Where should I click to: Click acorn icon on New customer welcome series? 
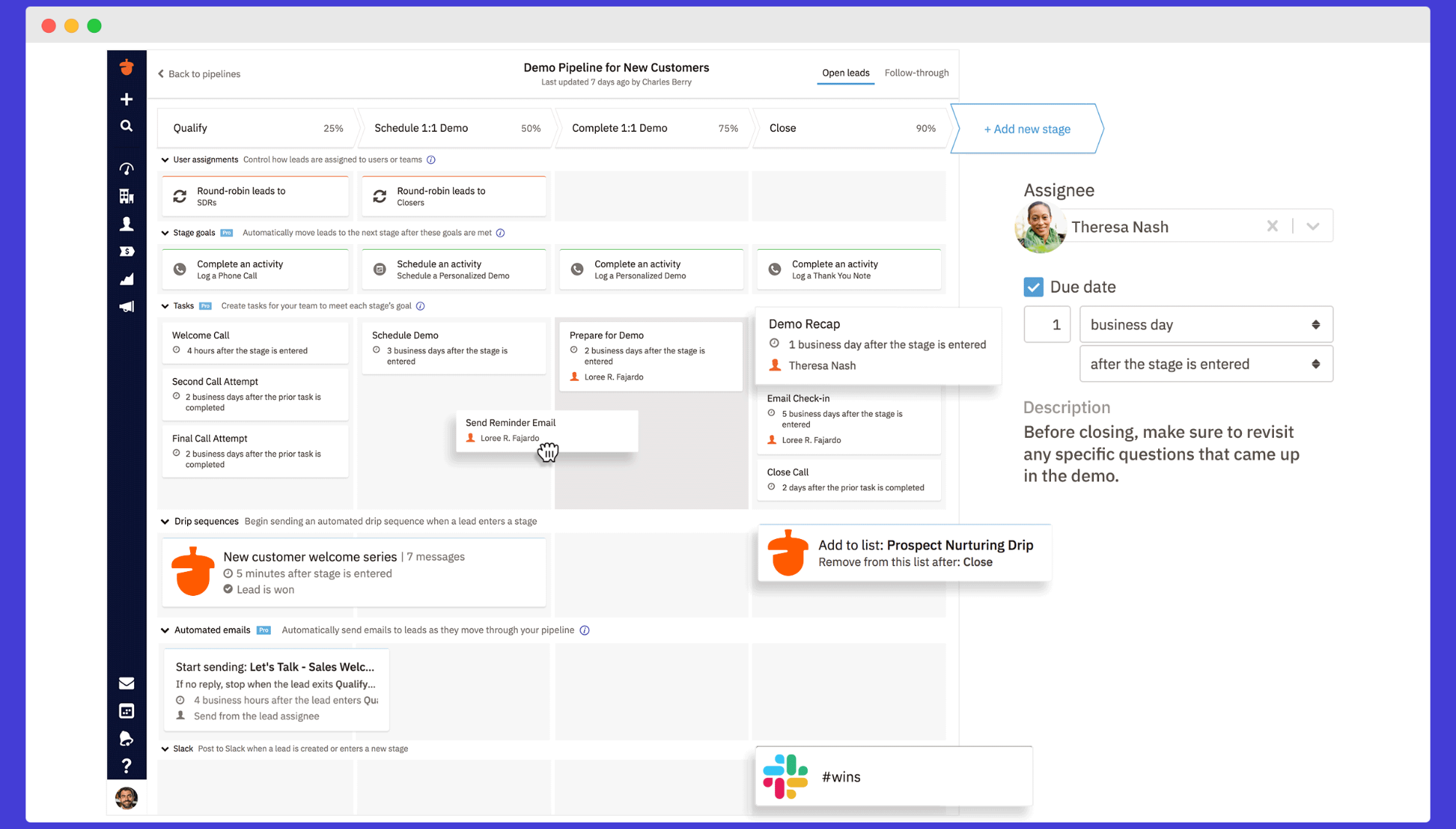[x=193, y=571]
